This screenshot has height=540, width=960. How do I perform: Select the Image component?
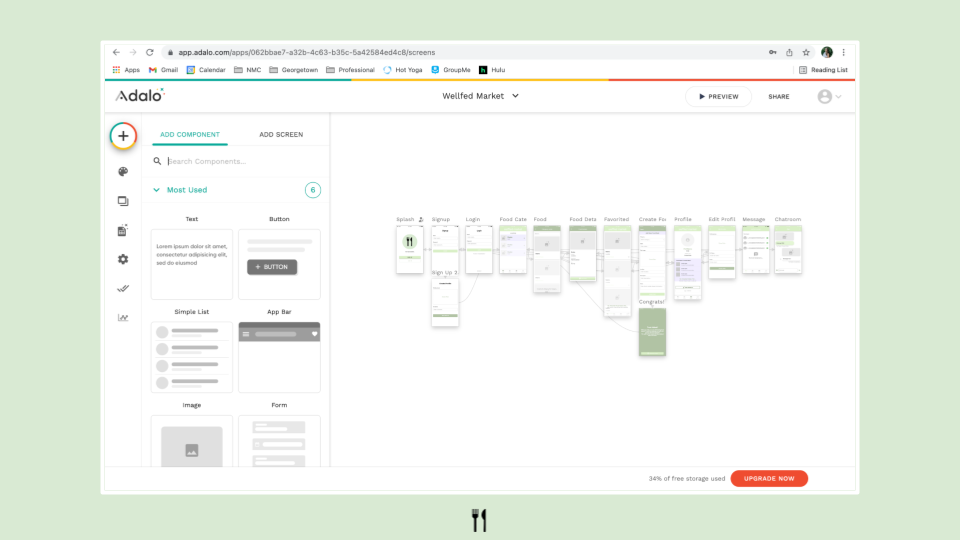tap(192, 441)
